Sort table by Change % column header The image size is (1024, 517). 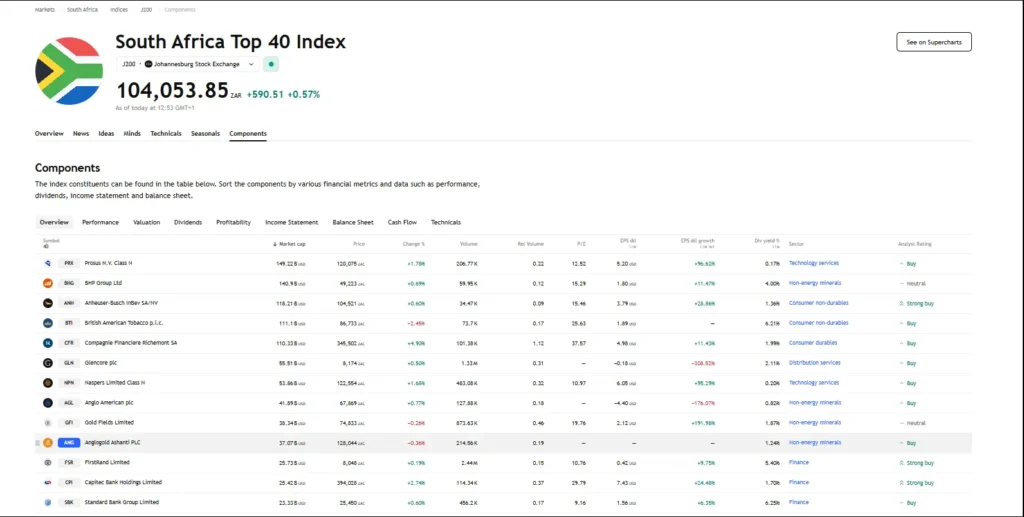pos(414,244)
